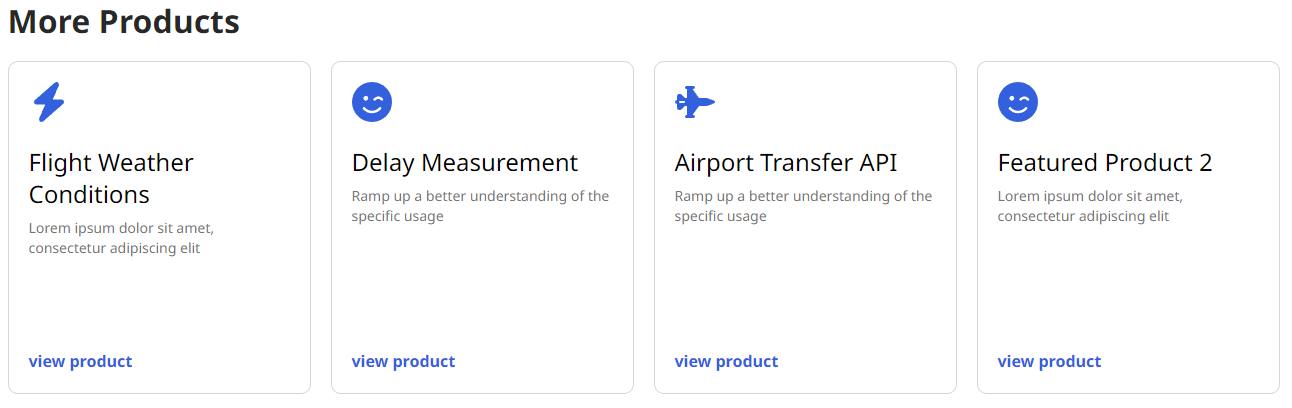Click the wink smiley icon above Featured Product 2

click(1018, 102)
